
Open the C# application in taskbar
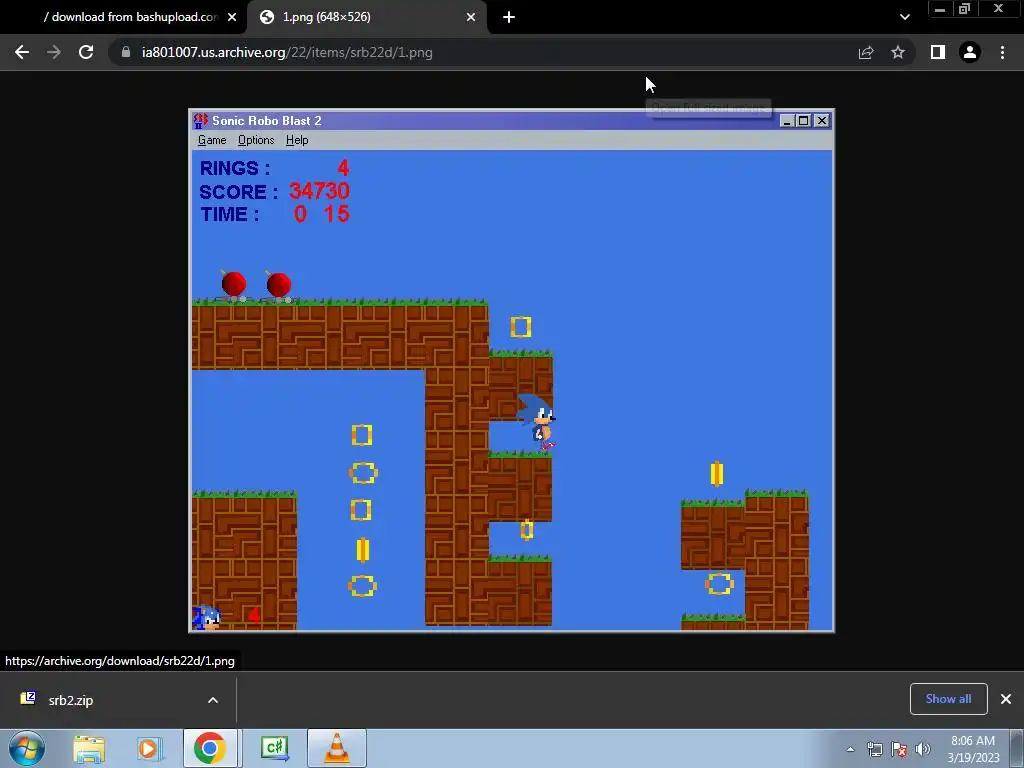[275, 748]
